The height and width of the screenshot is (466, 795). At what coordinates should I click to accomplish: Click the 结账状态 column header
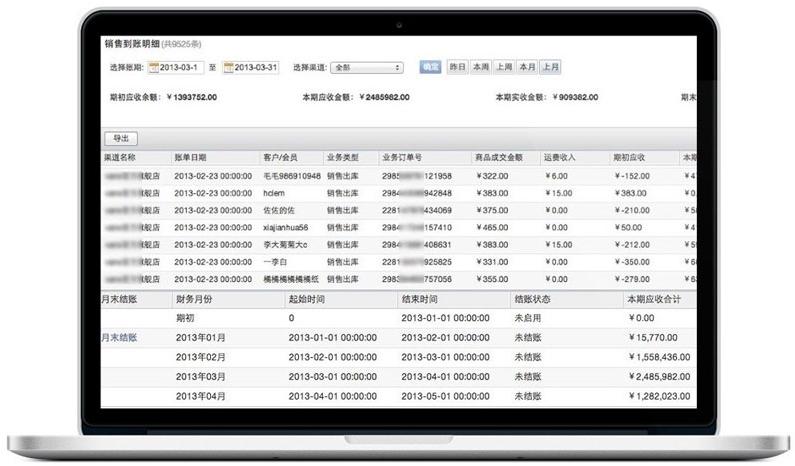tap(532, 299)
